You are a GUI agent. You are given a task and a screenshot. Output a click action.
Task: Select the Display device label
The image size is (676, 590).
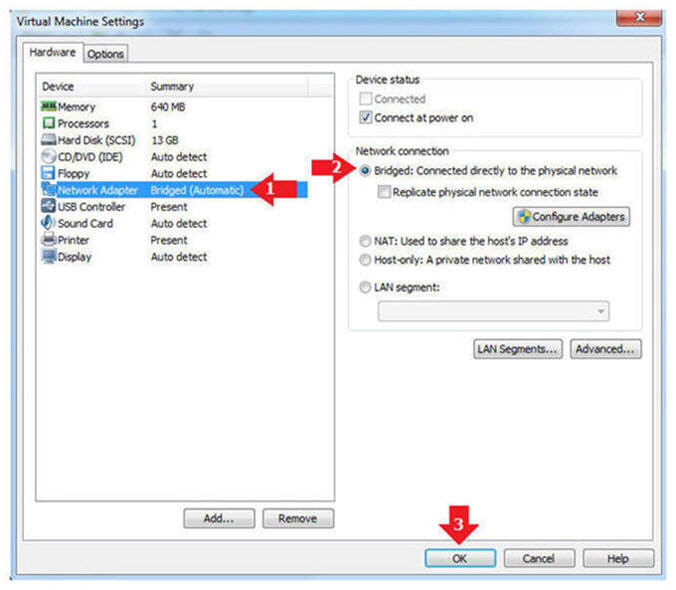click(75, 257)
